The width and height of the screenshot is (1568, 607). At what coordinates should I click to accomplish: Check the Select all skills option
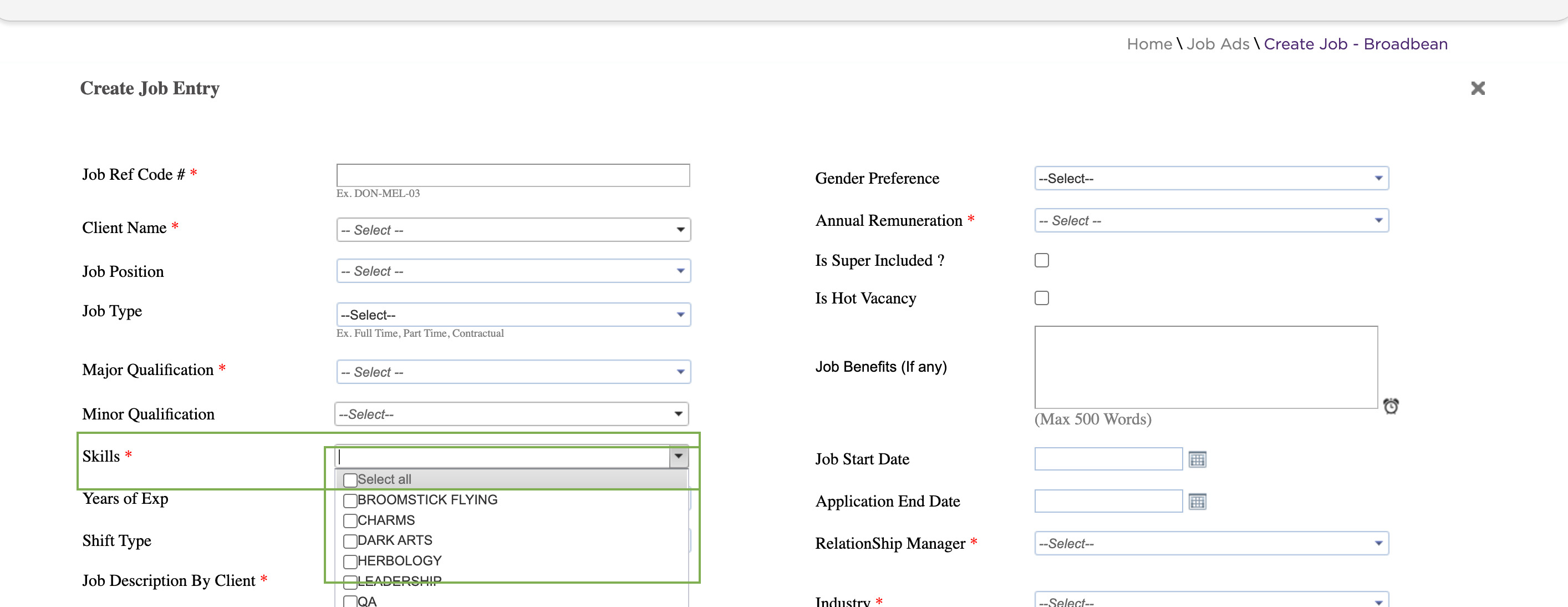pyautogui.click(x=350, y=480)
